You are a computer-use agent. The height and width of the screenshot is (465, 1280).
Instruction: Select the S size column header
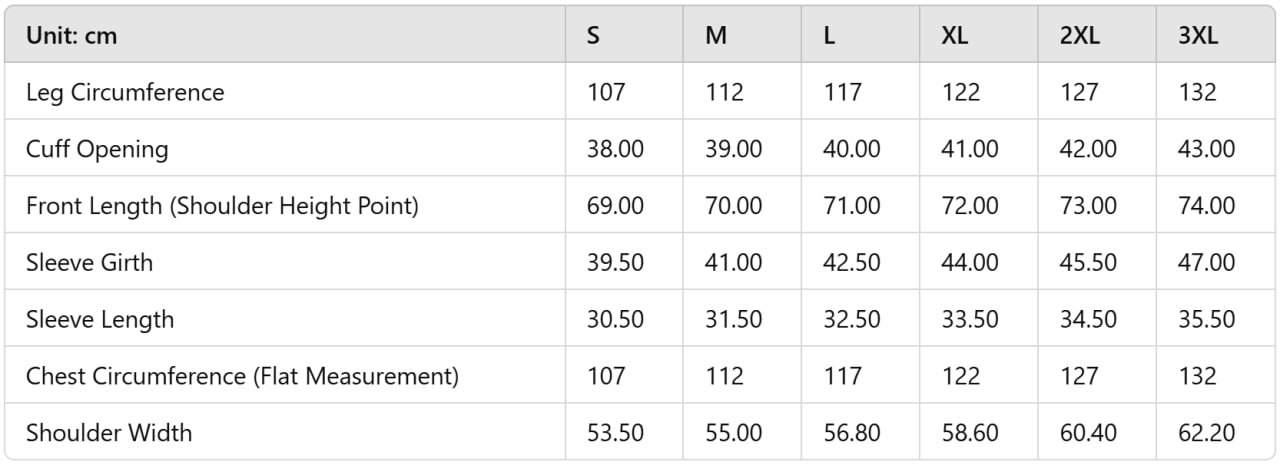pyautogui.click(x=594, y=36)
